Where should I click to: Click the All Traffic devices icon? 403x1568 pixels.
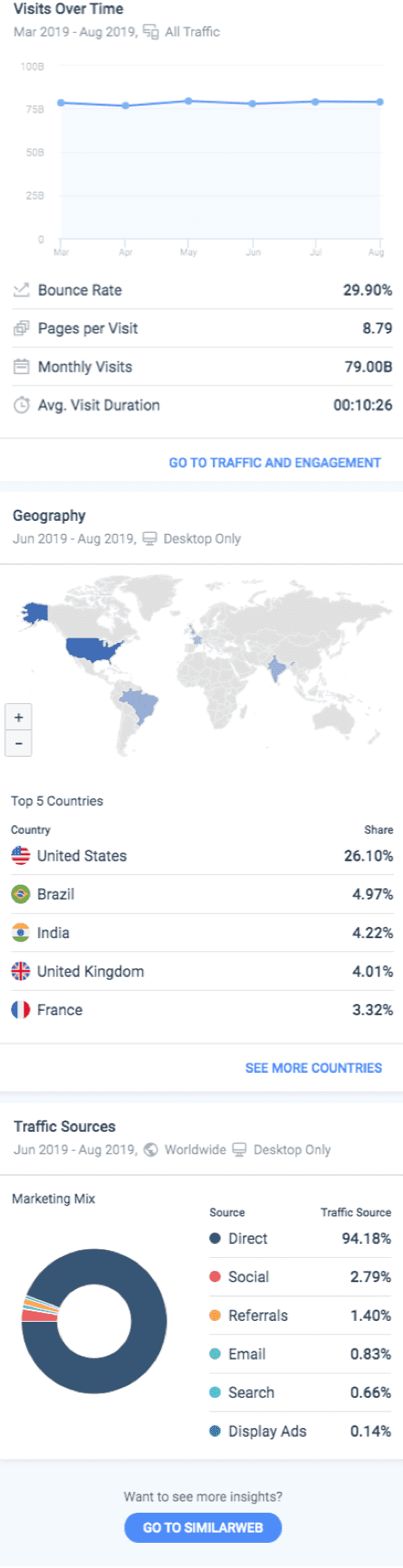pos(150,32)
